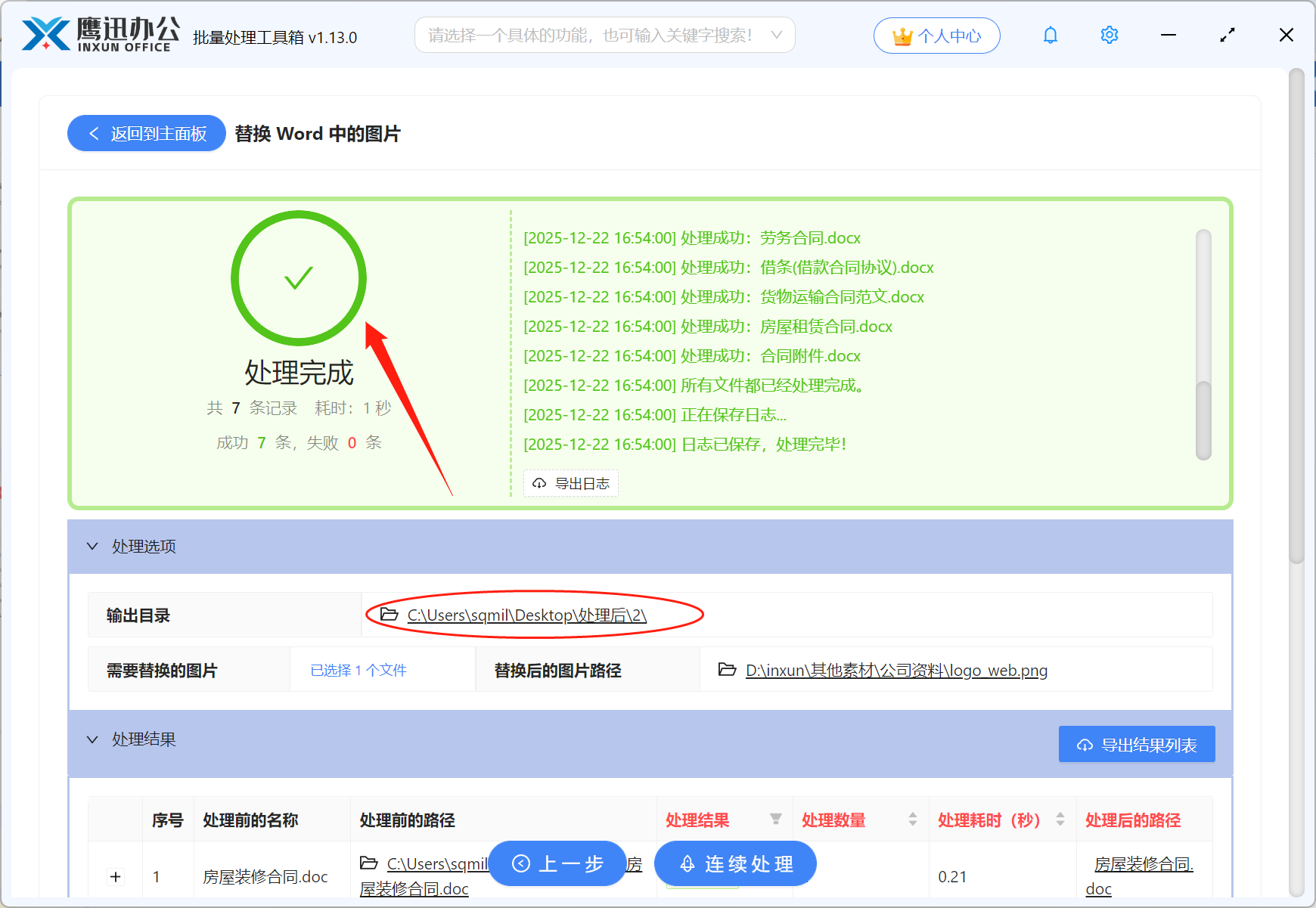Expand row 1 with the plus button
Viewport: 1316px width, 908px height.
(x=115, y=876)
